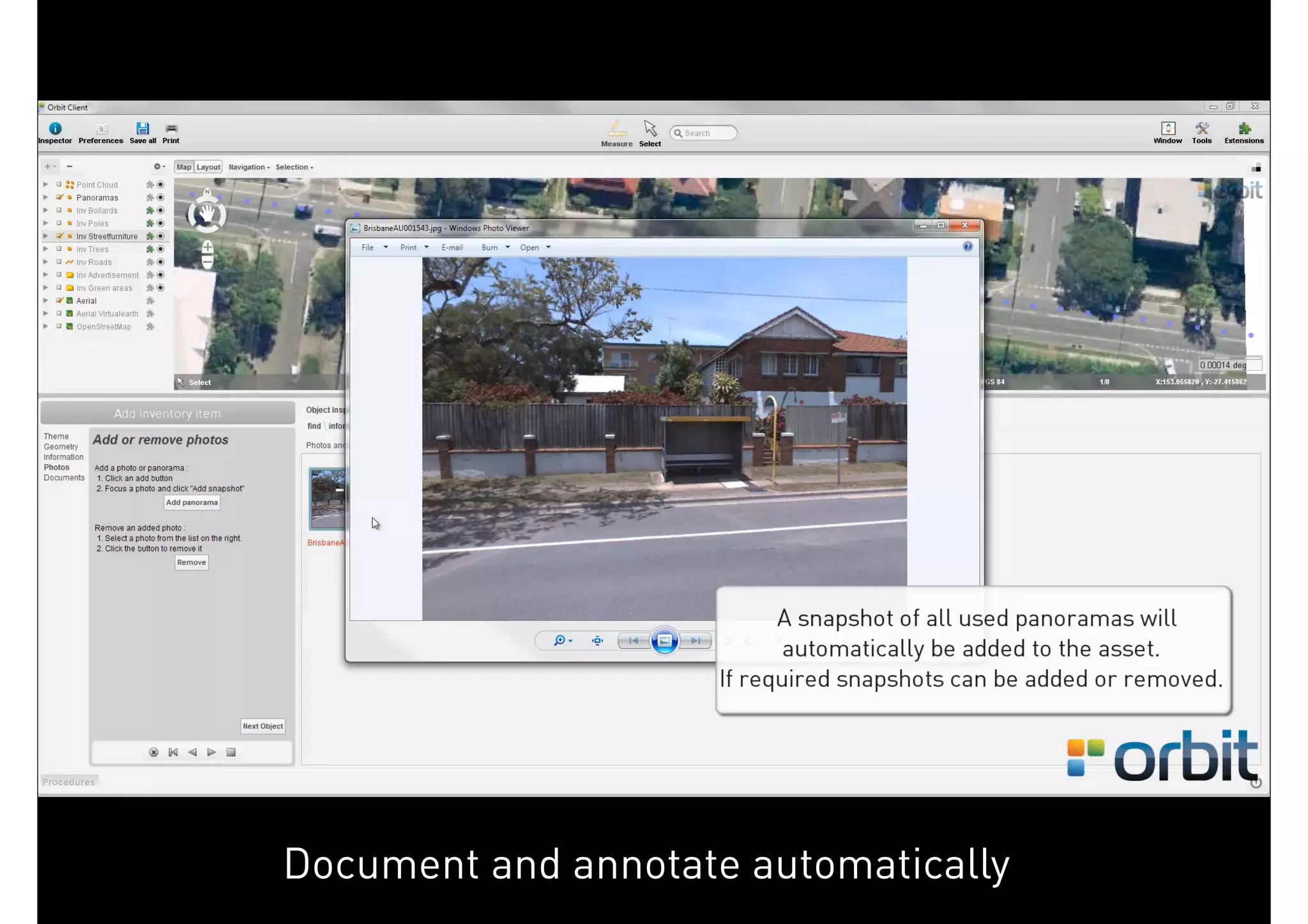Toggle Inv Poles layer checkbox
The height and width of the screenshot is (924, 1308).
[59, 223]
